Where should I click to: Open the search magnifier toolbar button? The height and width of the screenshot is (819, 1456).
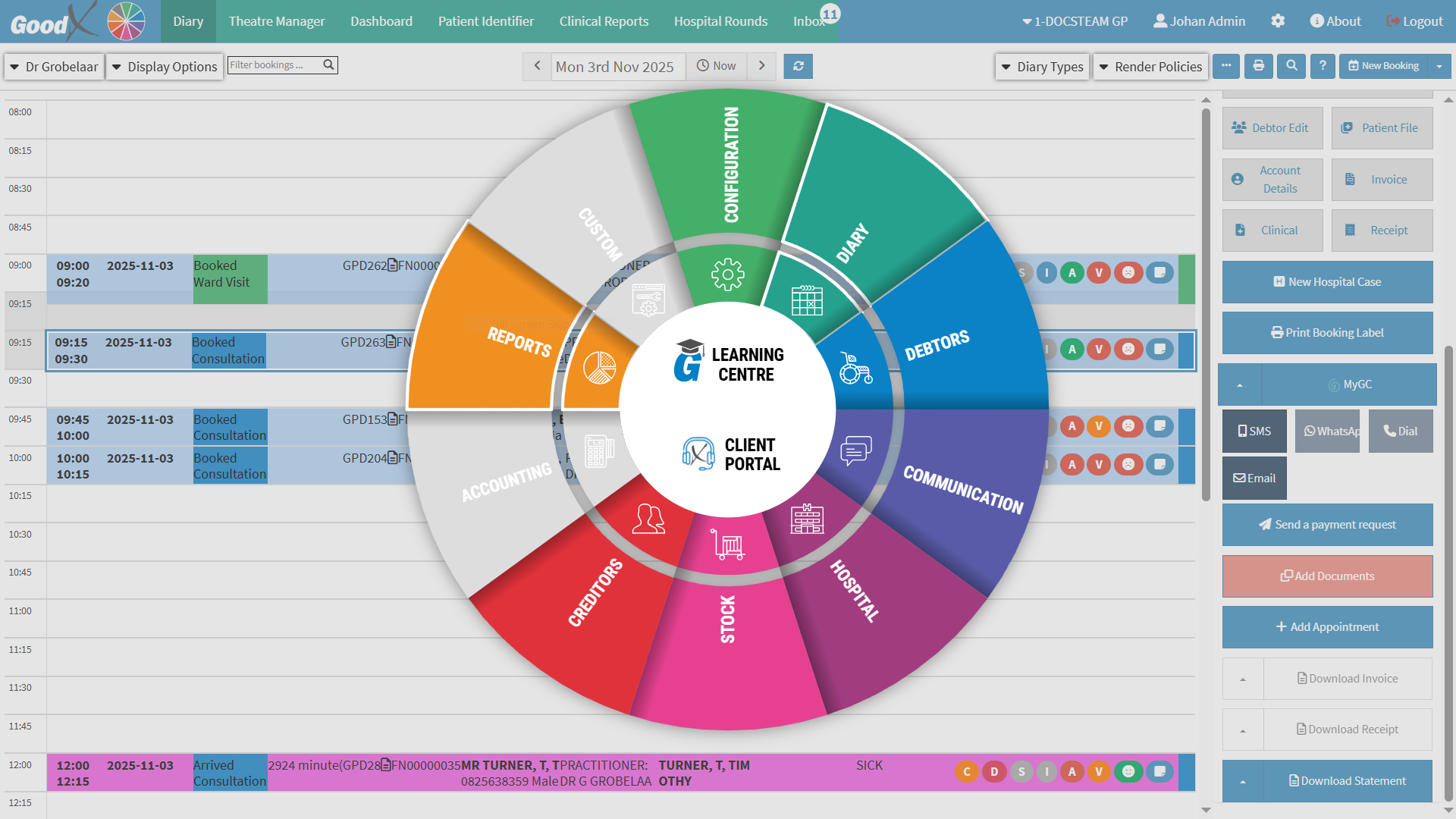coord(1291,66)
